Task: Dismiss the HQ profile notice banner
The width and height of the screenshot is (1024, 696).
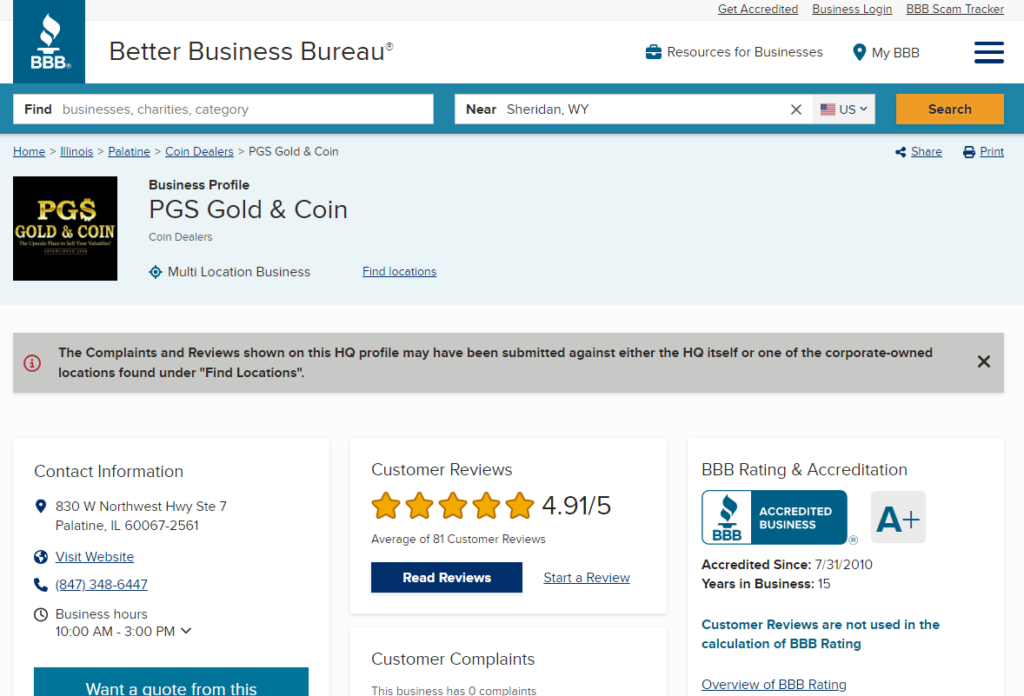Action: tap(984, 362)
